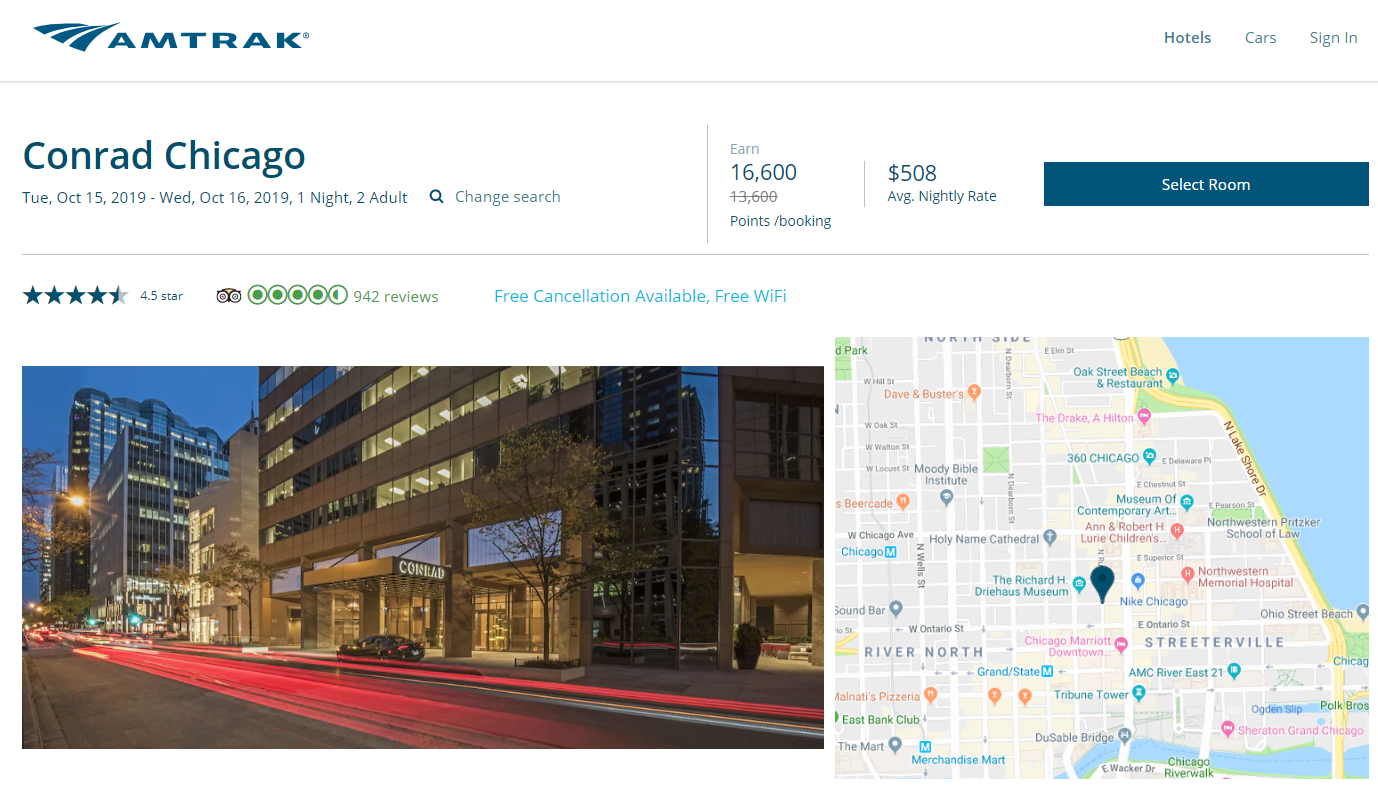The width and height of the screenshot is (1378, 786).
Task: Click the Amtrak logo
Action: (171, 37)
